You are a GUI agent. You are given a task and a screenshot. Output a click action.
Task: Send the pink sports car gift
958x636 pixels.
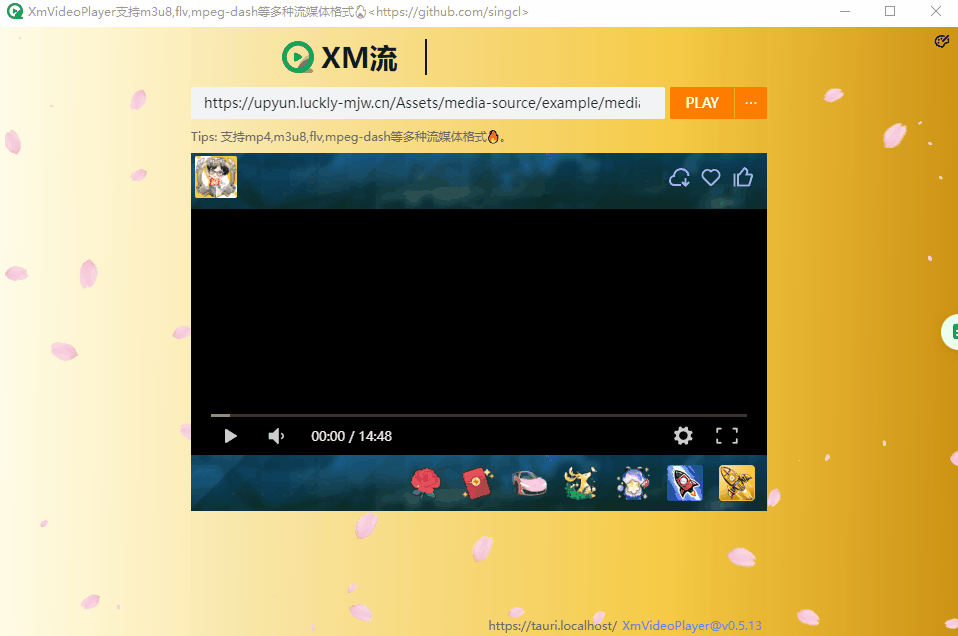(x=529, y=484)
